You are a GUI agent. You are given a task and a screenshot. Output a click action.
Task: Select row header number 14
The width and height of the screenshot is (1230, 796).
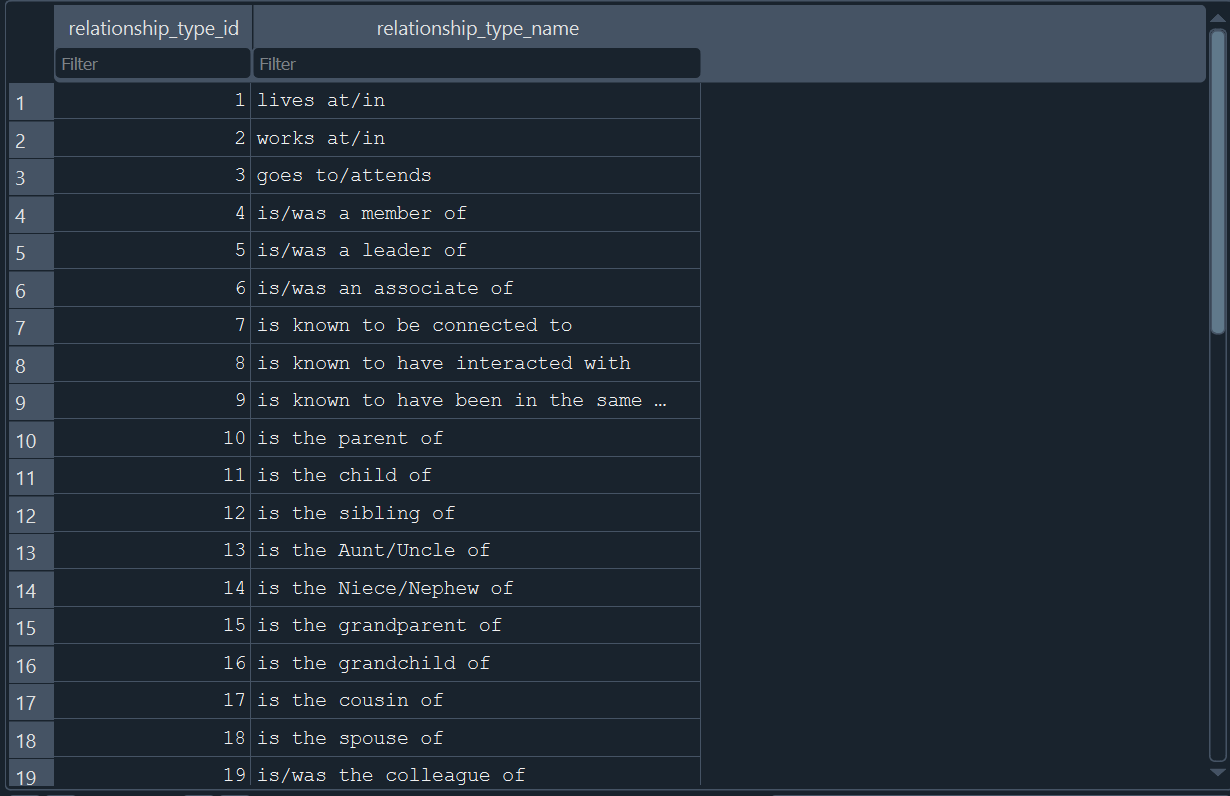point(31,588)
